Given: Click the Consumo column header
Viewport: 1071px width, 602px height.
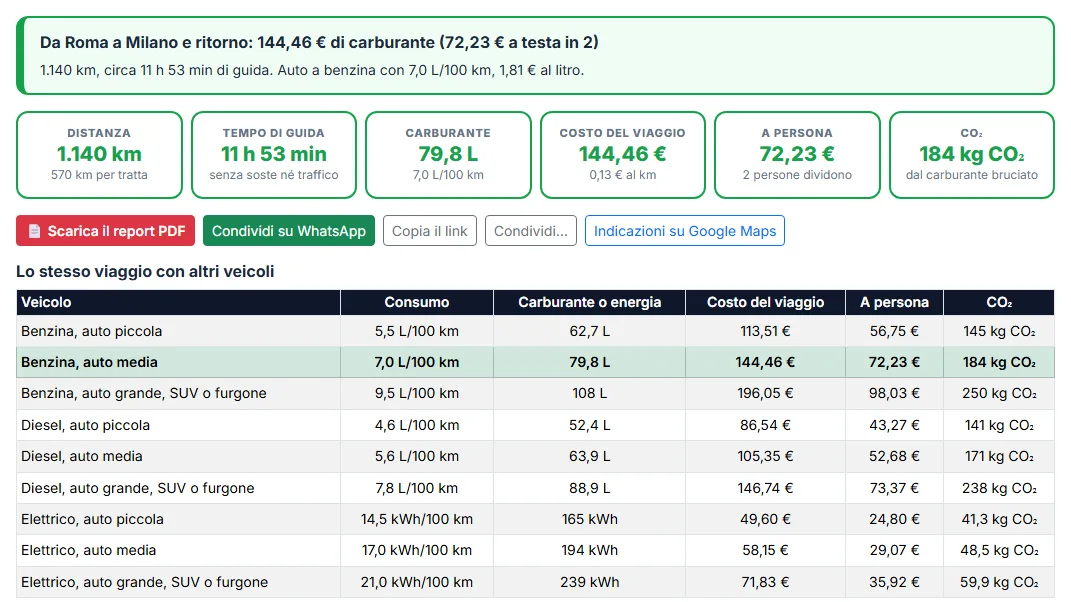Looking at the screenshot, I should click(417, 302).
